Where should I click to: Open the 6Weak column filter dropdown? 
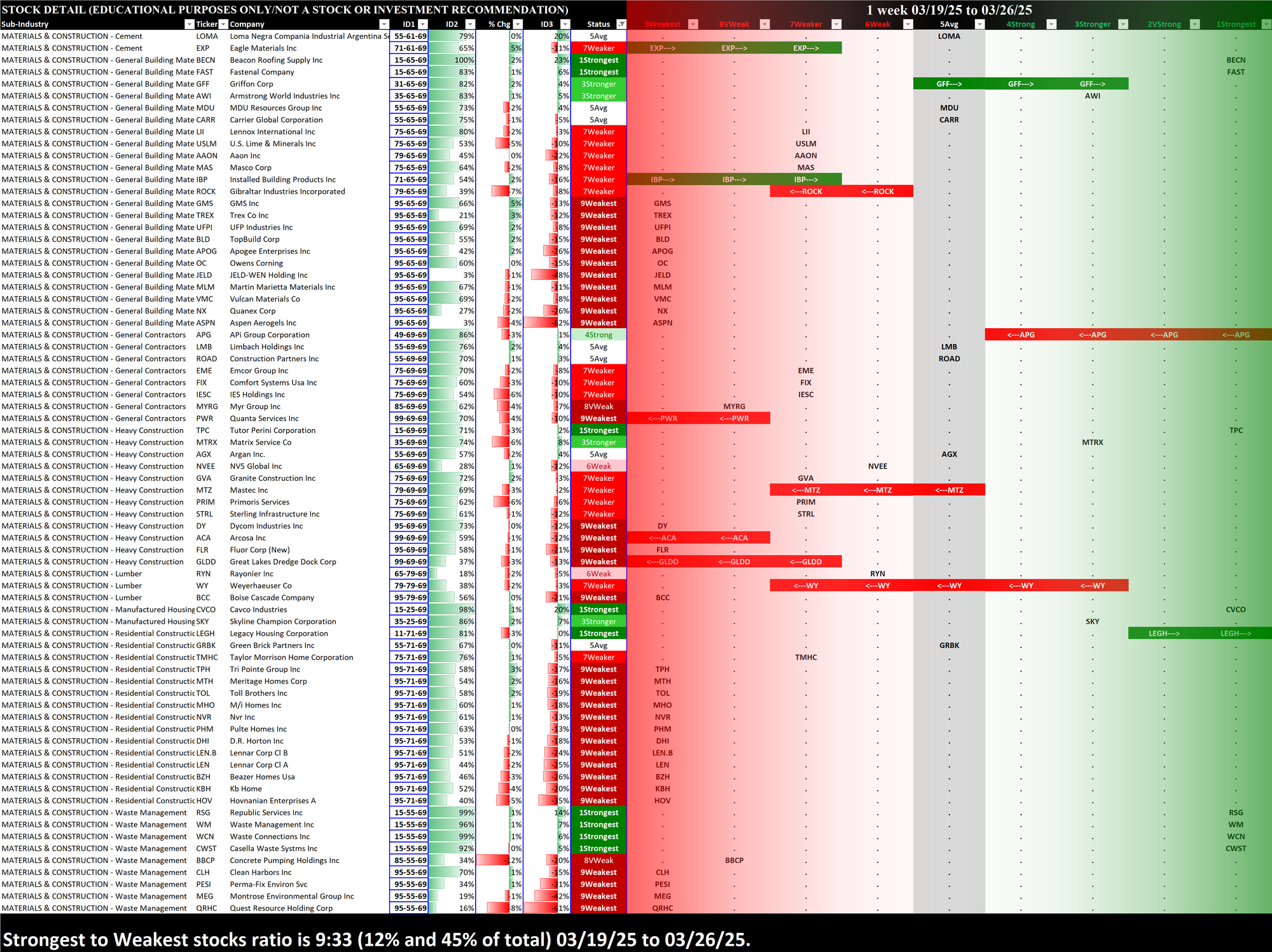click(x=908, y=24)
